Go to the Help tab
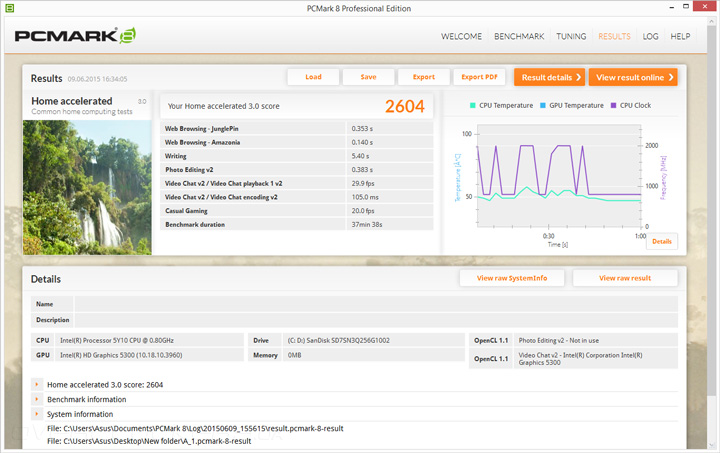The image size is (720, 453). 680,36
